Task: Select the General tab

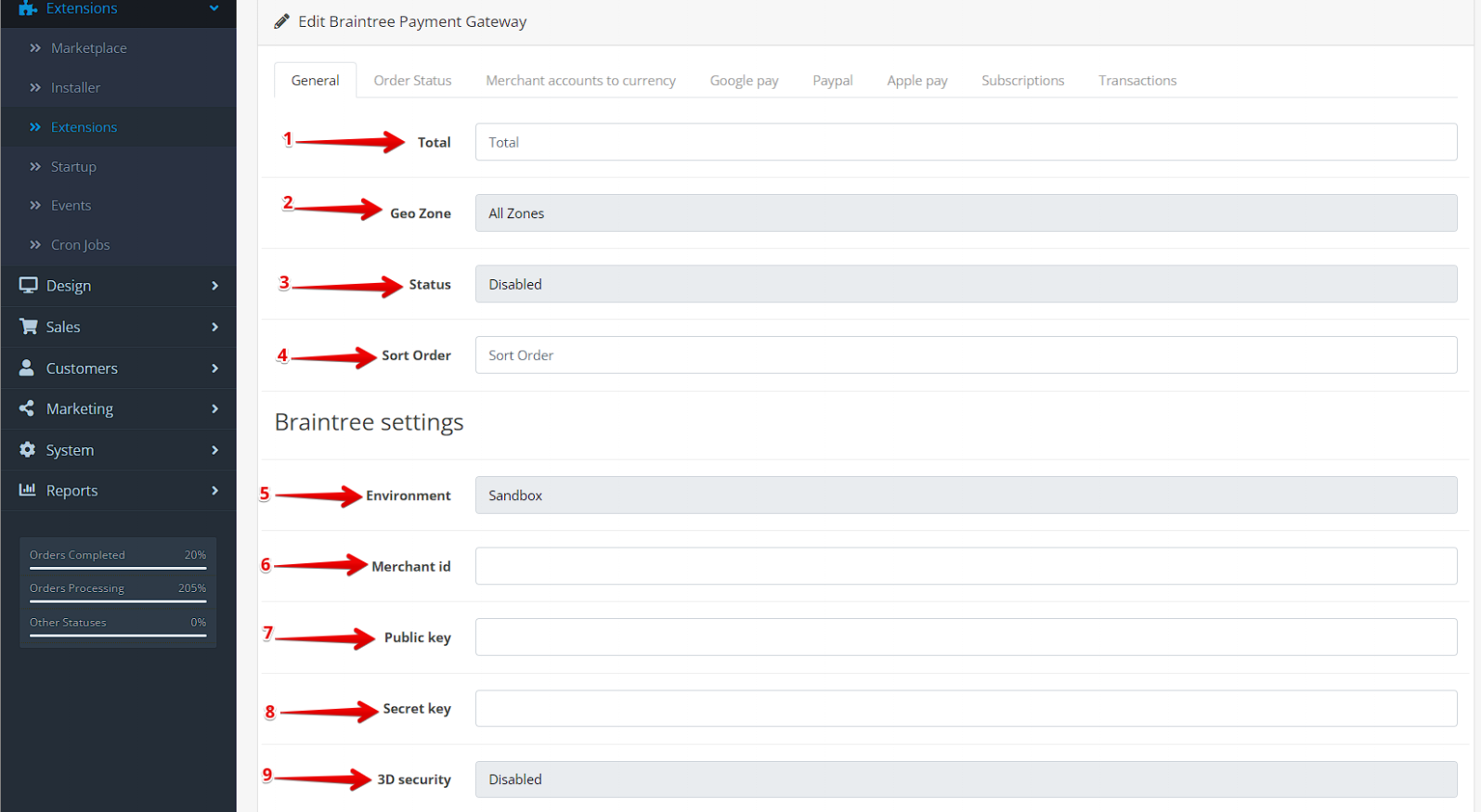Action: [x=315, y=81]
